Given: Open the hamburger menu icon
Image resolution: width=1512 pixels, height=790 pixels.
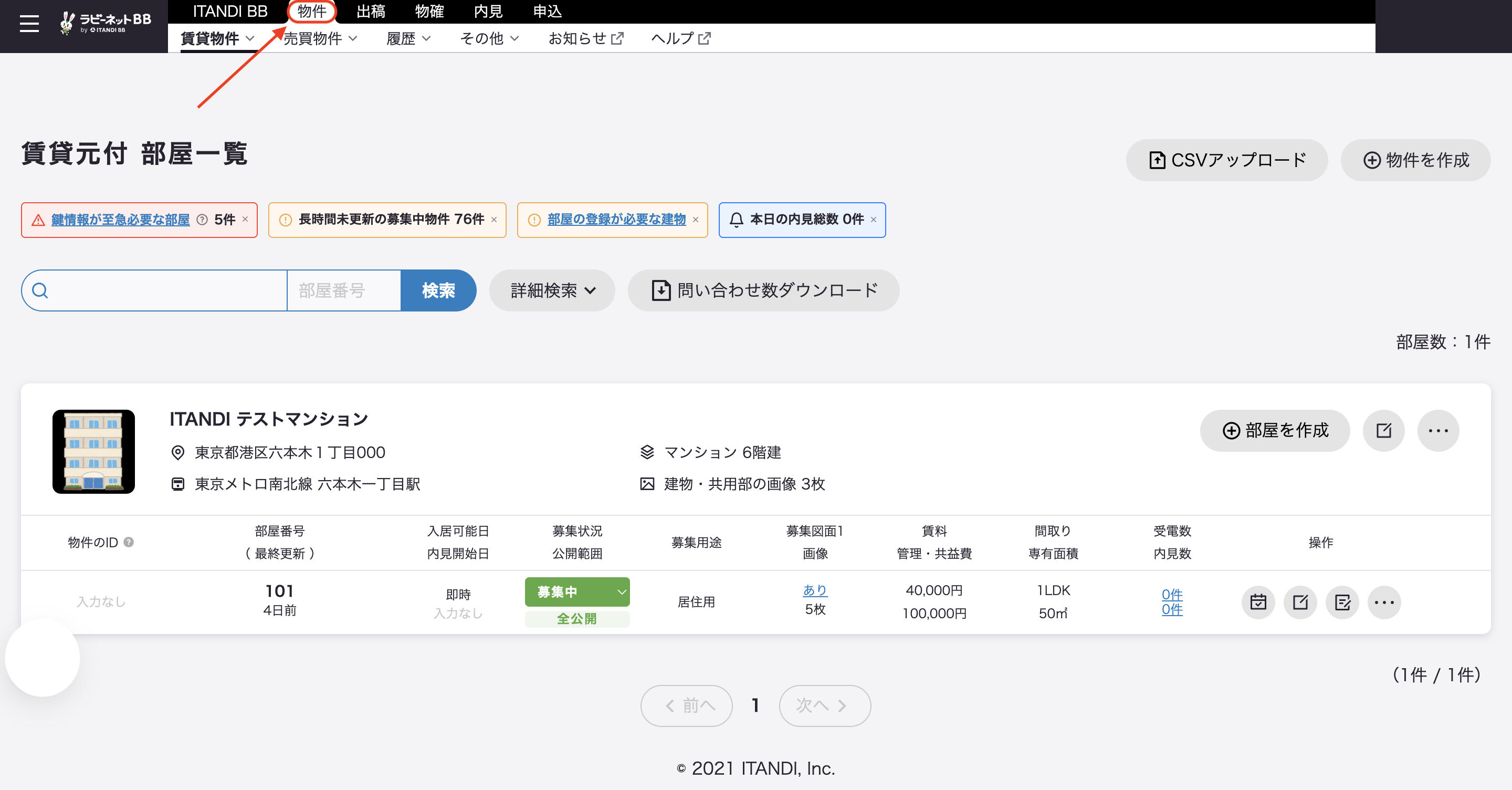Looking at the screenshot, I should pos(29,24).
